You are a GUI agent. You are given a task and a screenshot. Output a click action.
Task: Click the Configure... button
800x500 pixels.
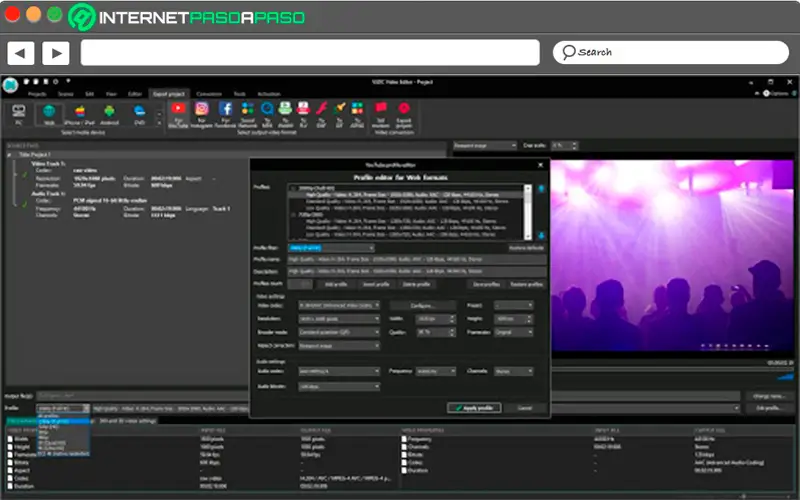[x=423, y=306]
